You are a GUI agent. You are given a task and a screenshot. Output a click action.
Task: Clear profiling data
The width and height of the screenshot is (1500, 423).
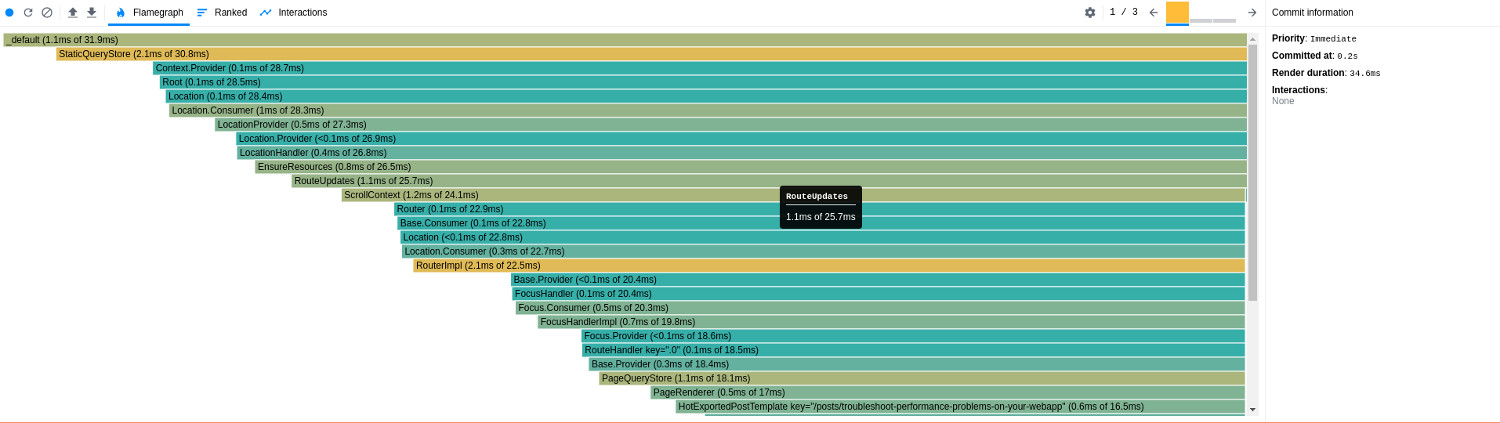pos(46,12)
